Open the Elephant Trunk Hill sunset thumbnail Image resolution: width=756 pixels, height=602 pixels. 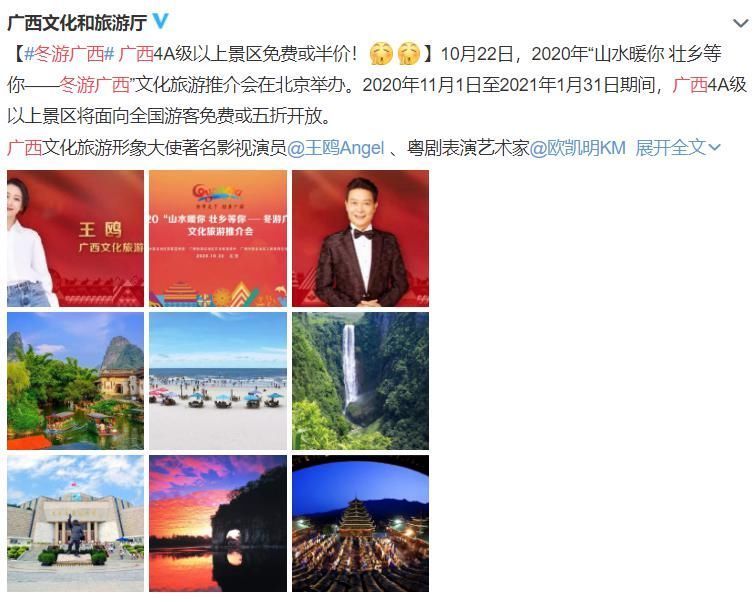pos(218,523)
